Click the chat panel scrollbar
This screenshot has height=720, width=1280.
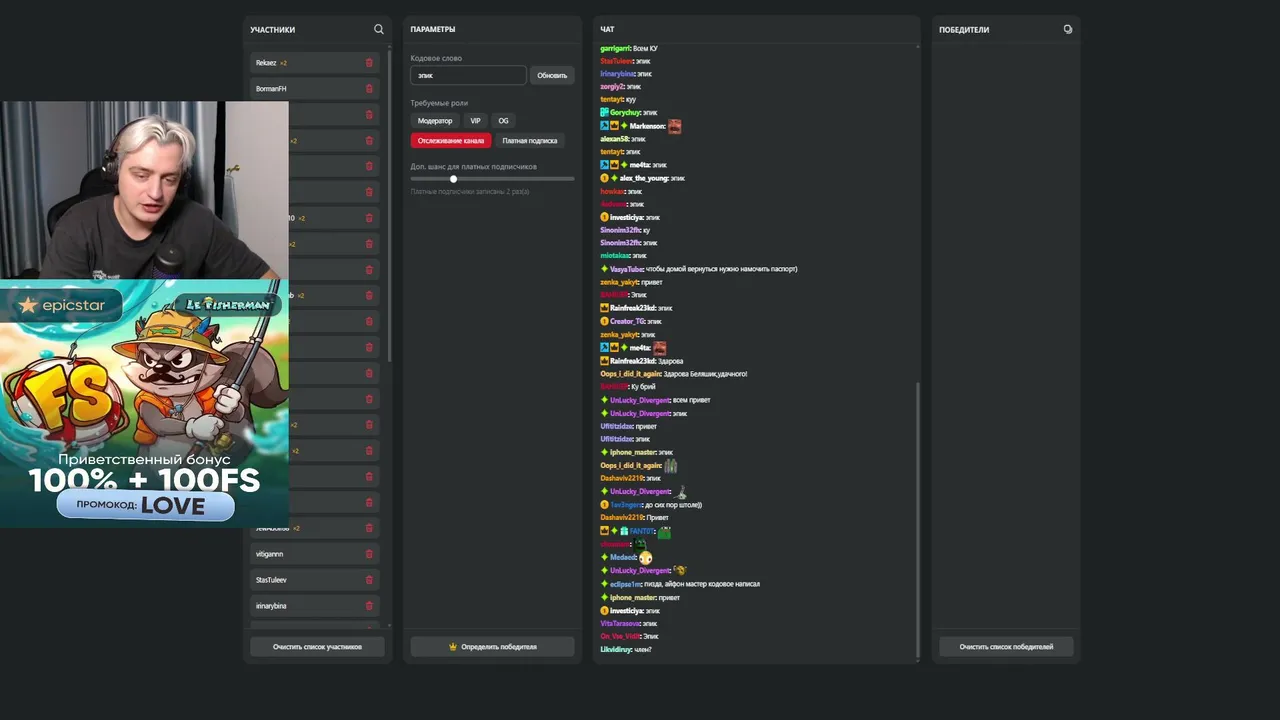917,520
